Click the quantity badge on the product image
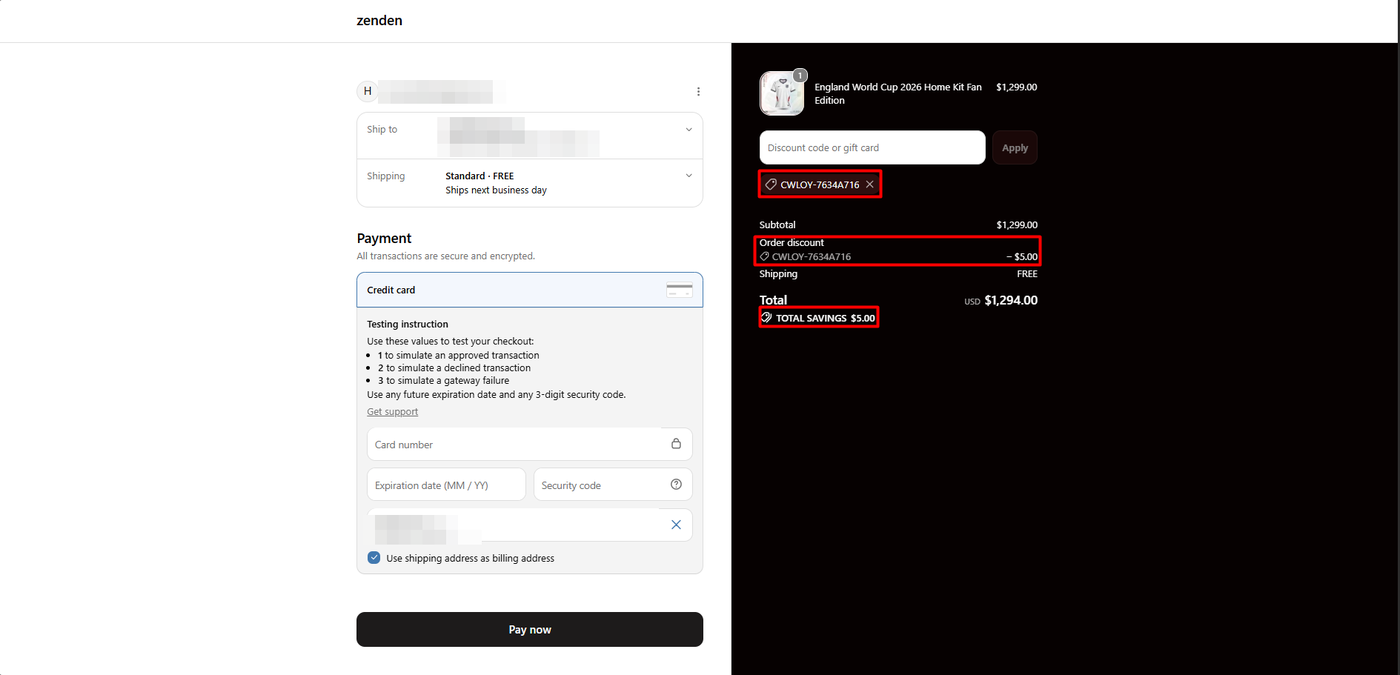Viewport: 1400px width, 675px height. point(800,75)
